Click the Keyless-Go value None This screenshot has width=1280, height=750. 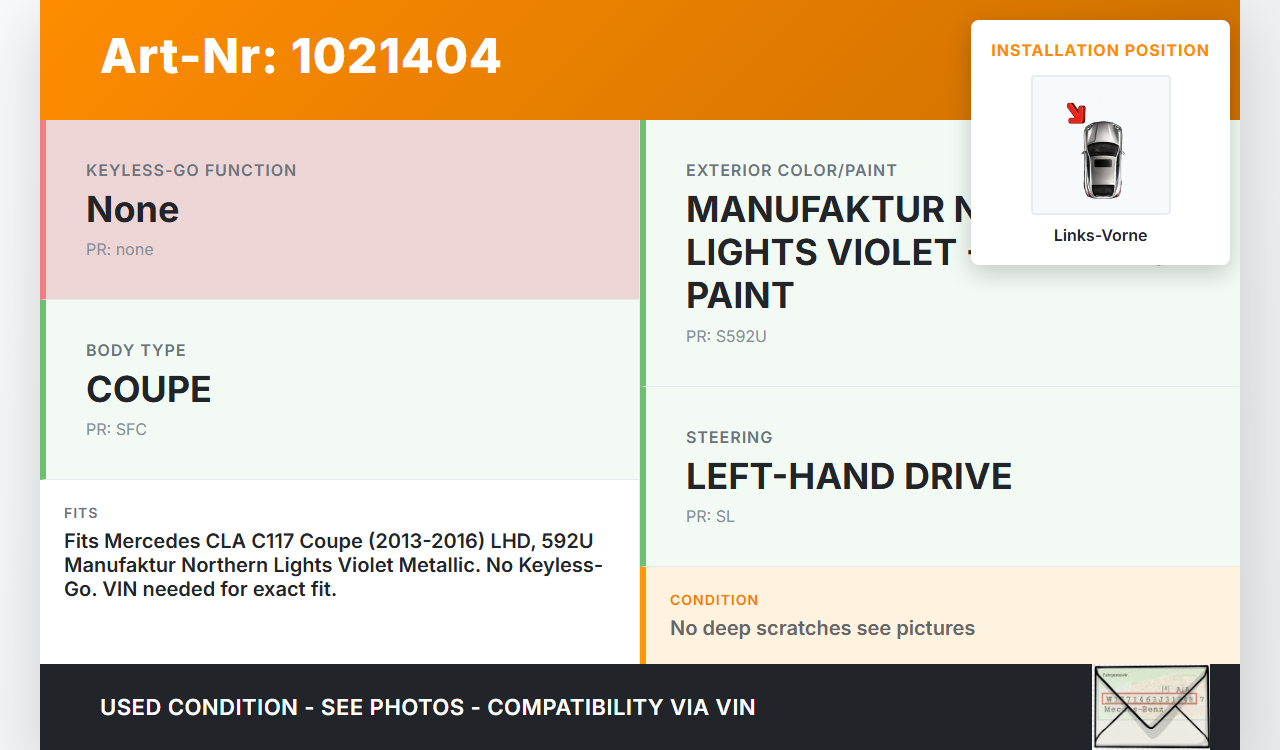[x=132, y=210]
